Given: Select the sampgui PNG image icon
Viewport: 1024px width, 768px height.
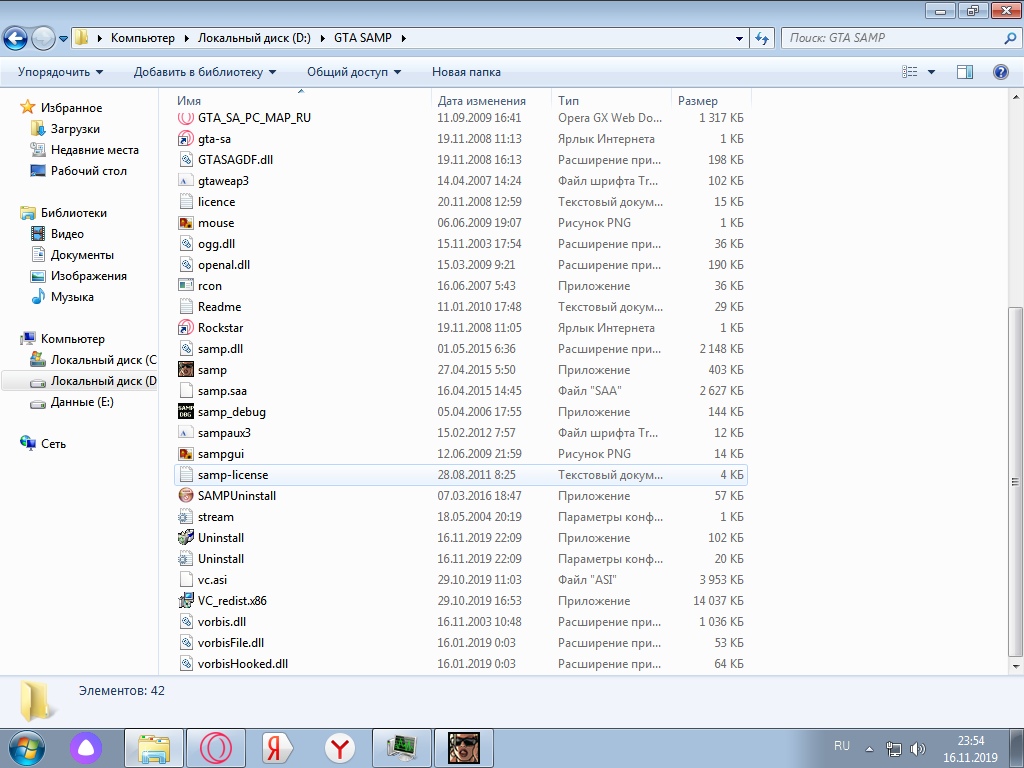Looking at the screenshot, I should point(186,454).
